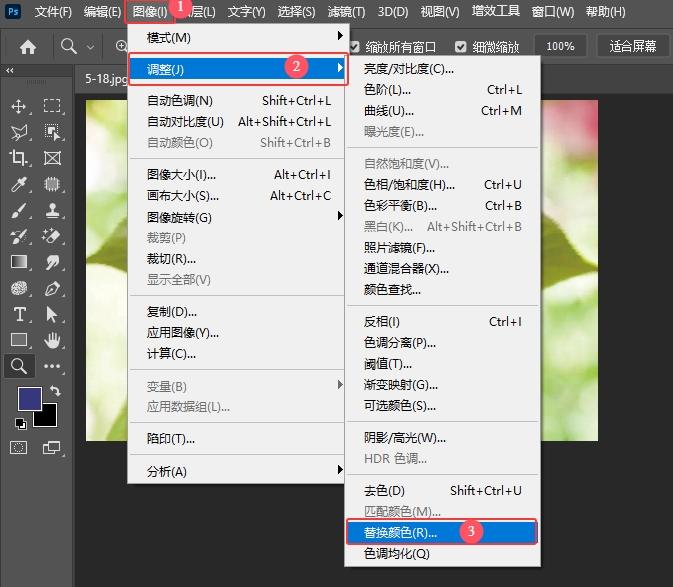The image size is (673, 587).
Task: Click the 100% zoom button
Action: click(560, 46)
